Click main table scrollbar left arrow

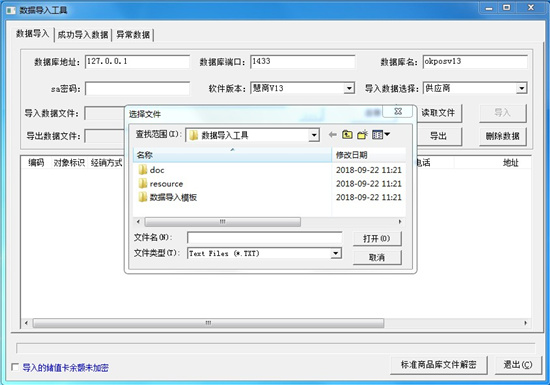coord(26,323)
